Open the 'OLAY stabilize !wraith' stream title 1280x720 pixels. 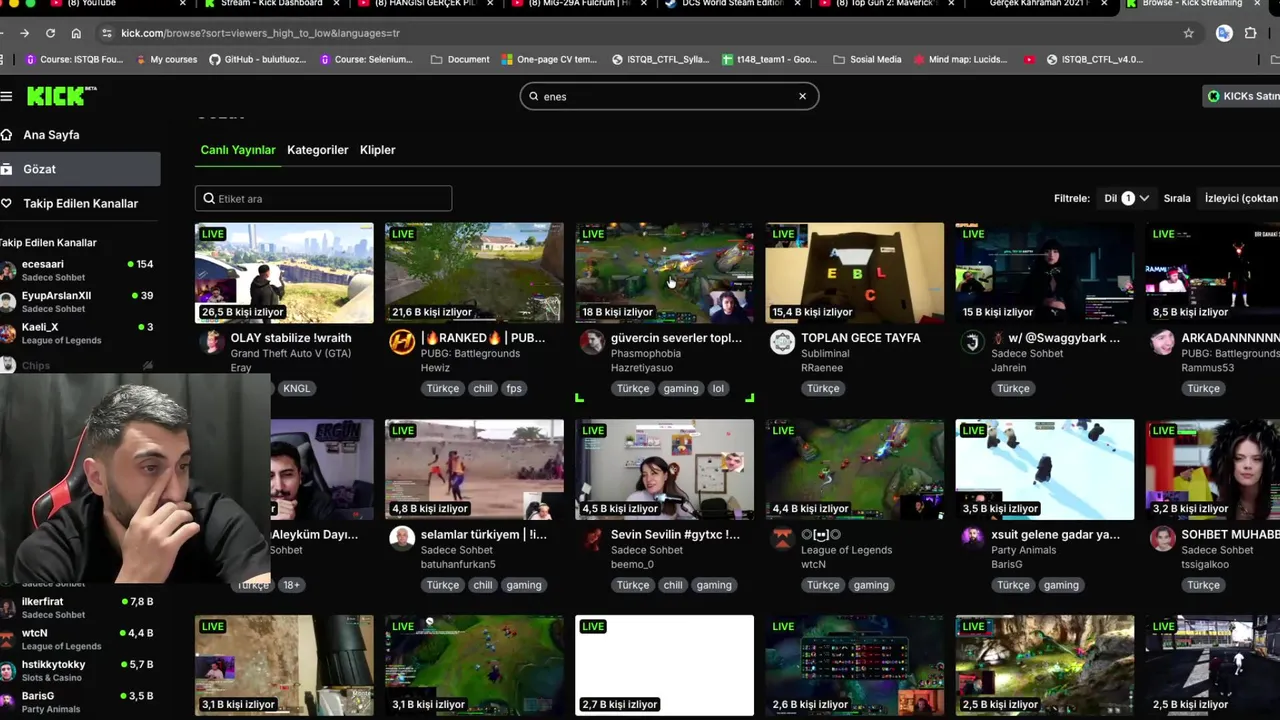click(x=291, y=338)
